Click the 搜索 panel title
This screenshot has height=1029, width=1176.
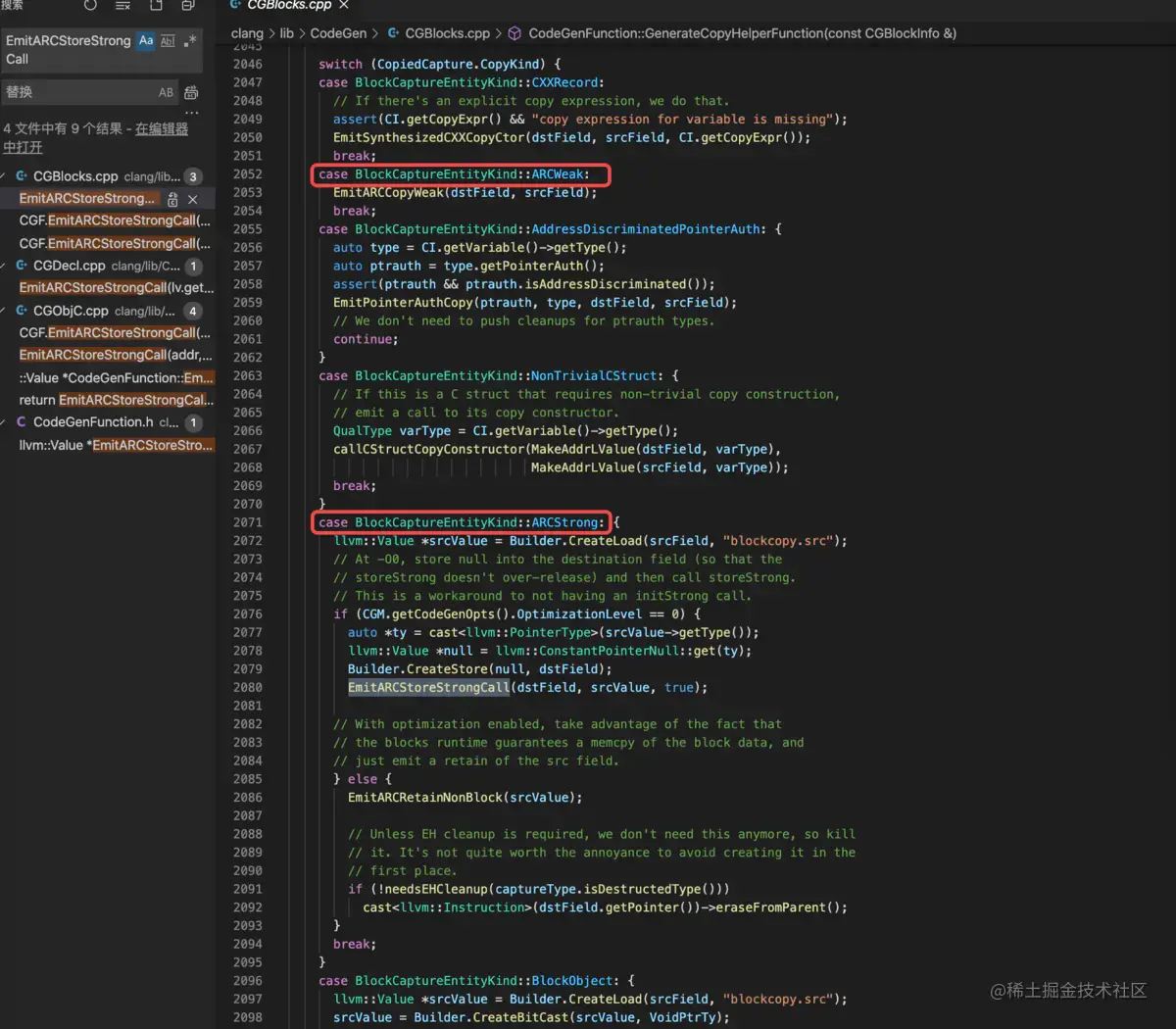(x=12, y=5)
